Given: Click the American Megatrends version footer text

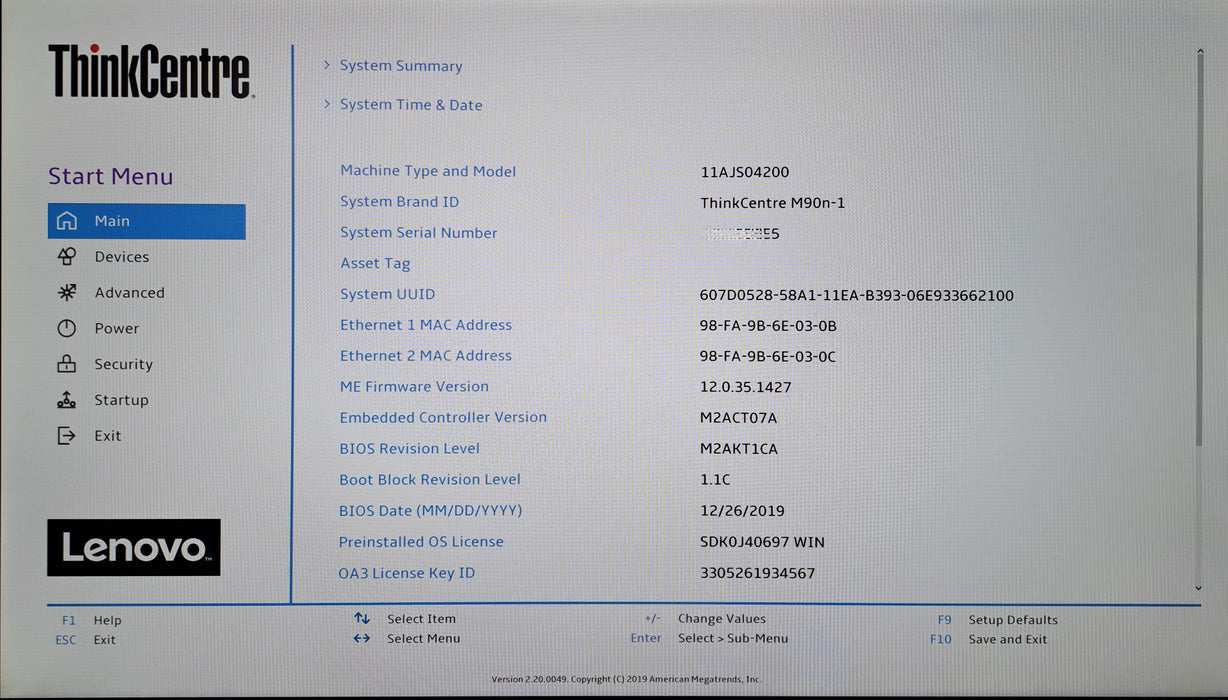Looking at the screenshot, I should [x=626, y=680].
